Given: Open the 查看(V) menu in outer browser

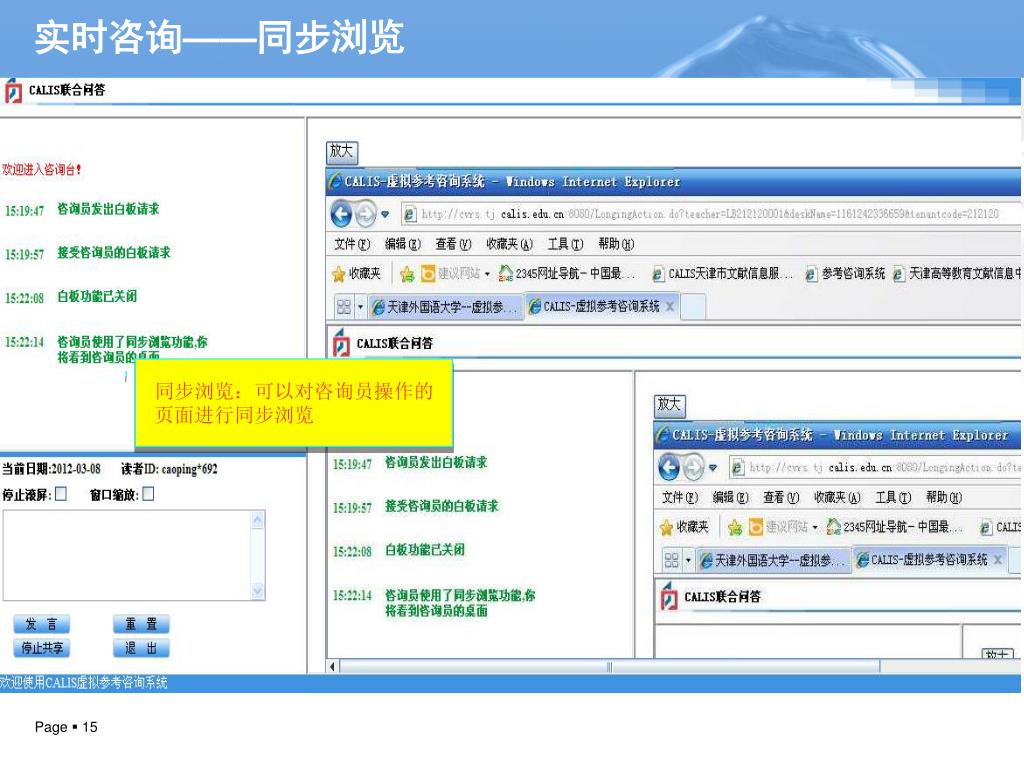Looking at the screenshot, I should [453, 244].
